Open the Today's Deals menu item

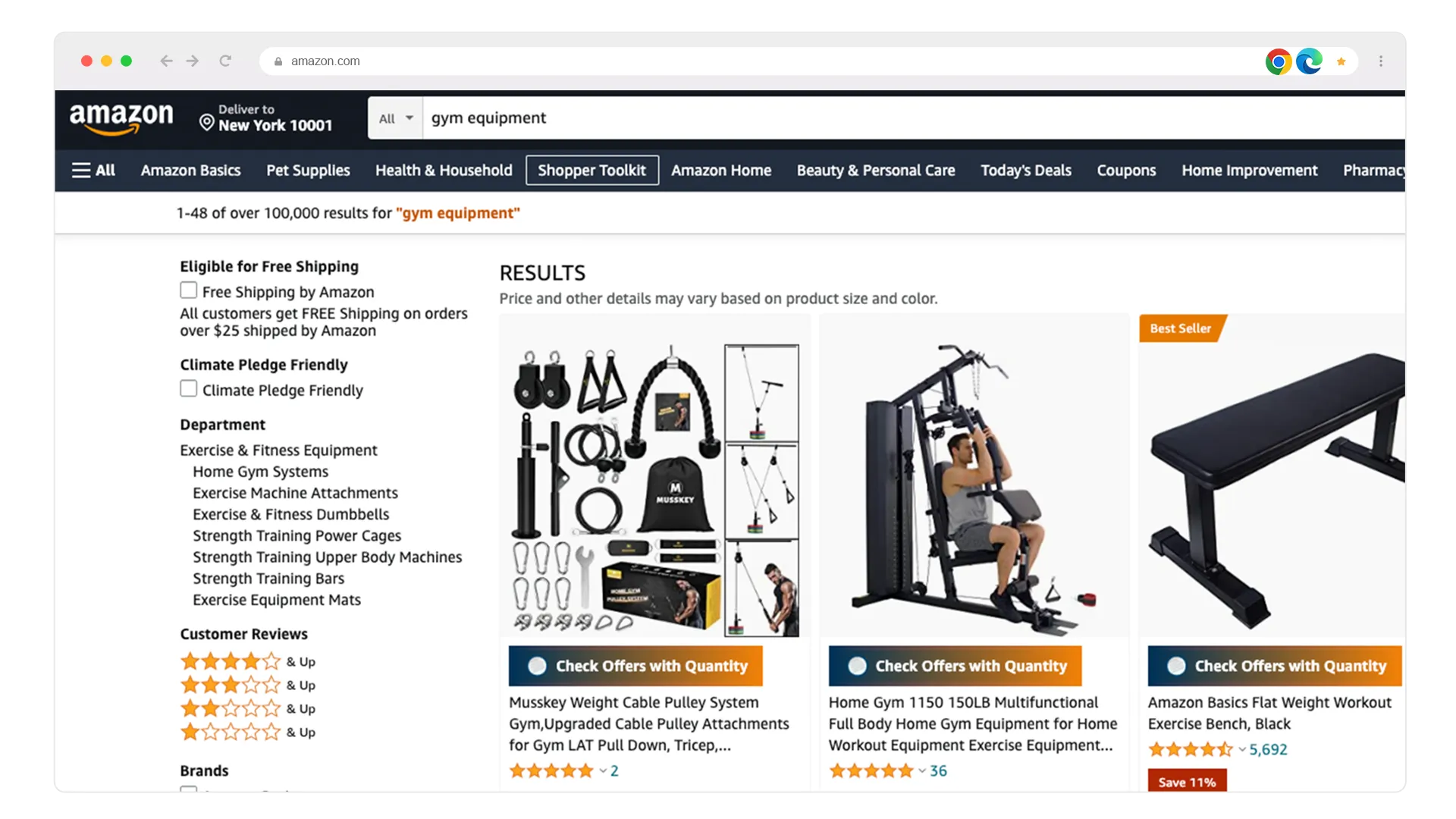1026,170
